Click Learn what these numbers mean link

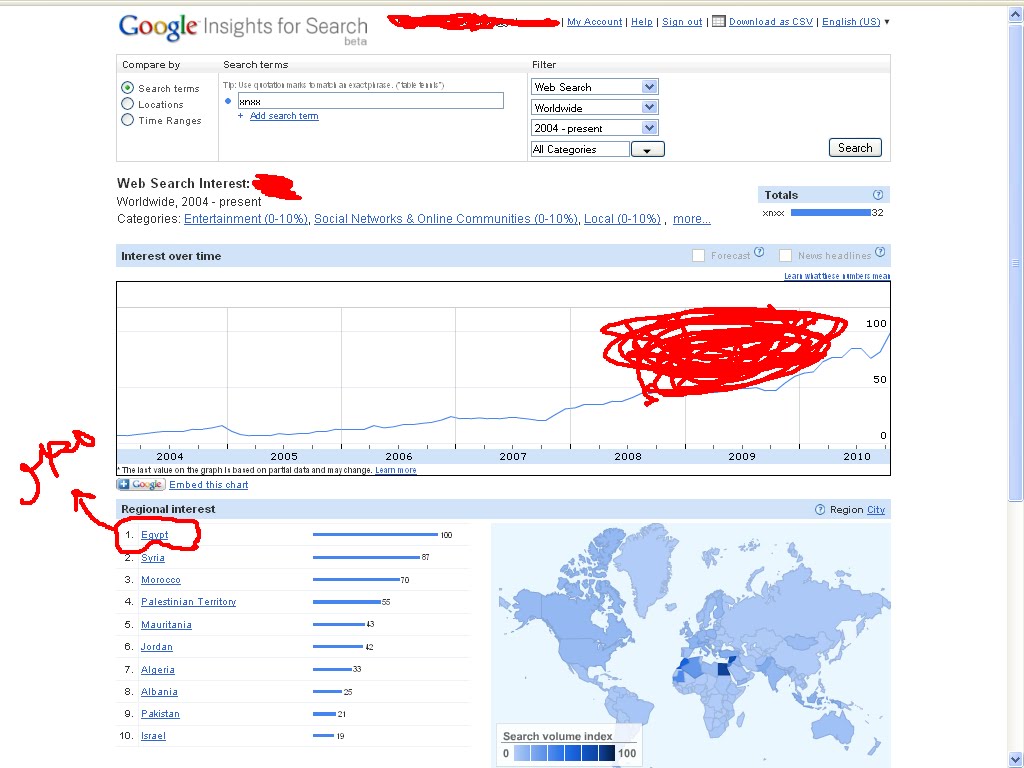[837, 276]
